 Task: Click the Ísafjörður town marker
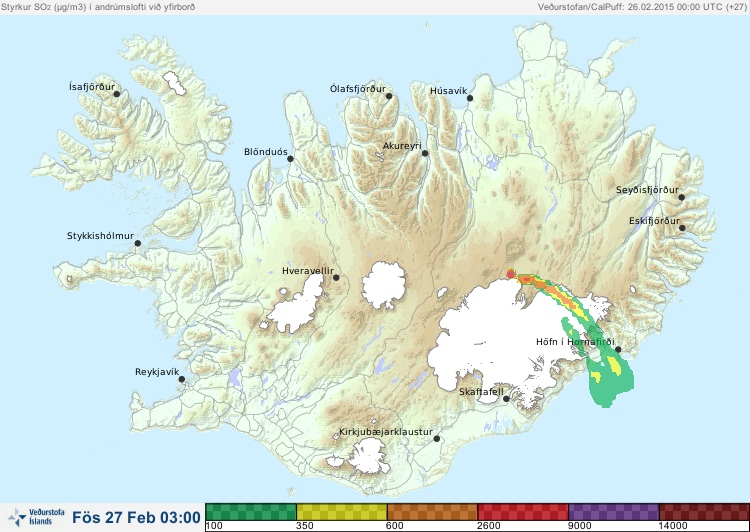tap(116, 94)
